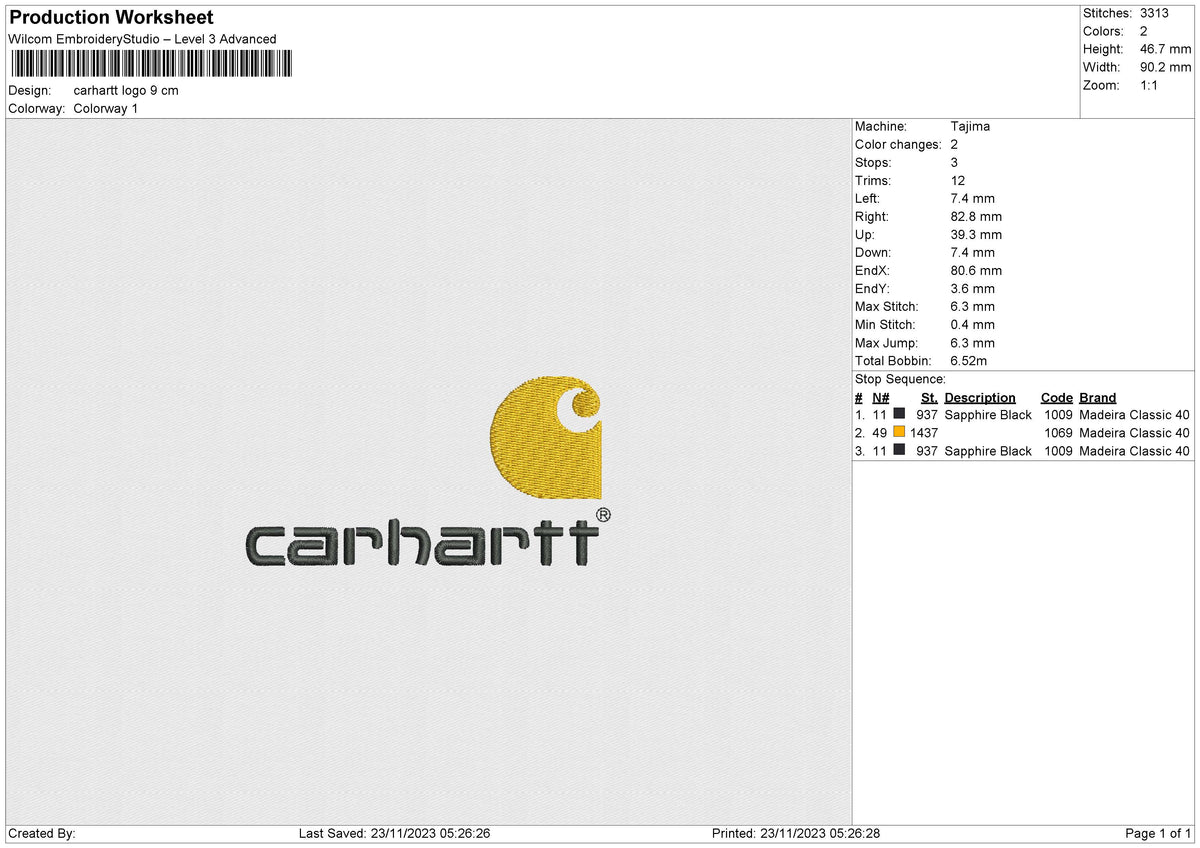This screenshot has width=1200, height=848.
Task: Click the Total Bobbin value 6.52m
Action: click(x=970, y=361)
